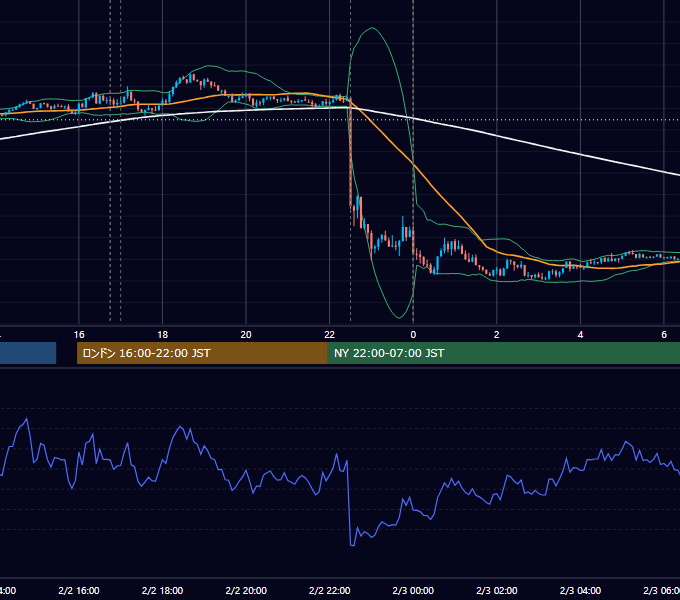
Task: Click the ロンドン 16:00-22:00 JST session bar
Action: pos(202,353)
